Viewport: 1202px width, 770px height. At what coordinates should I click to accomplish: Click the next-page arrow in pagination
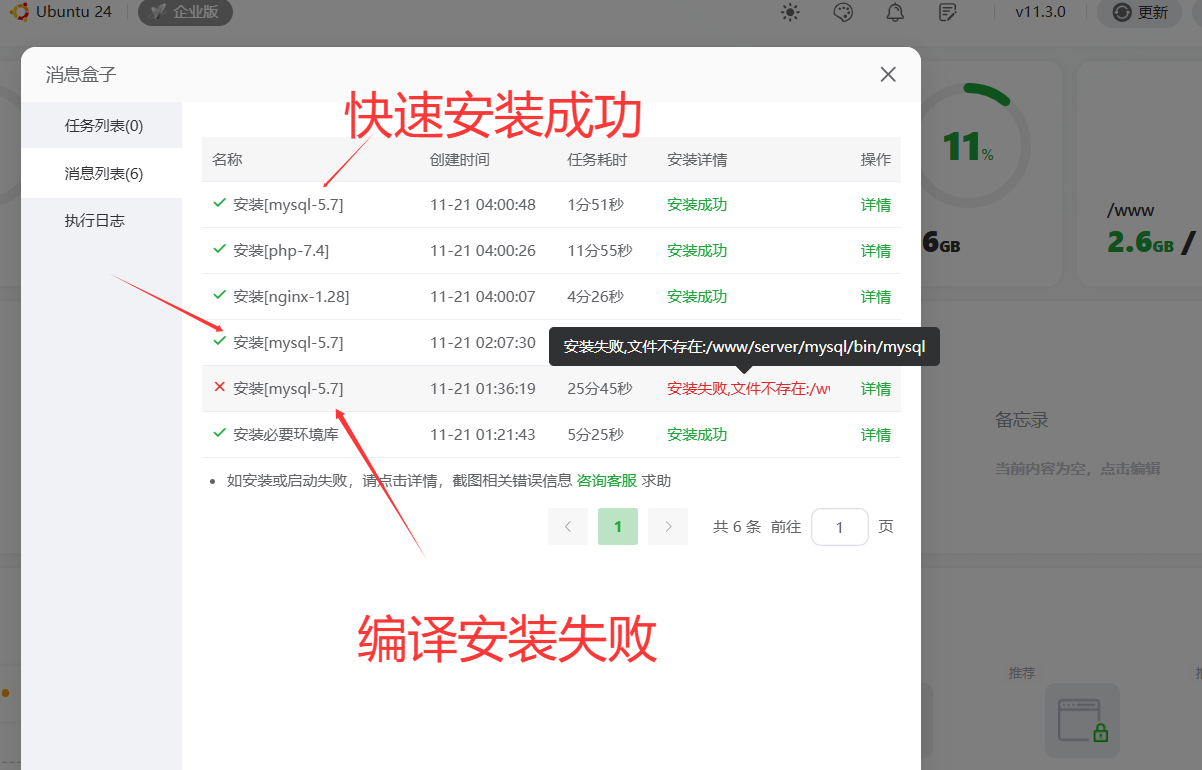coord(667,526)
